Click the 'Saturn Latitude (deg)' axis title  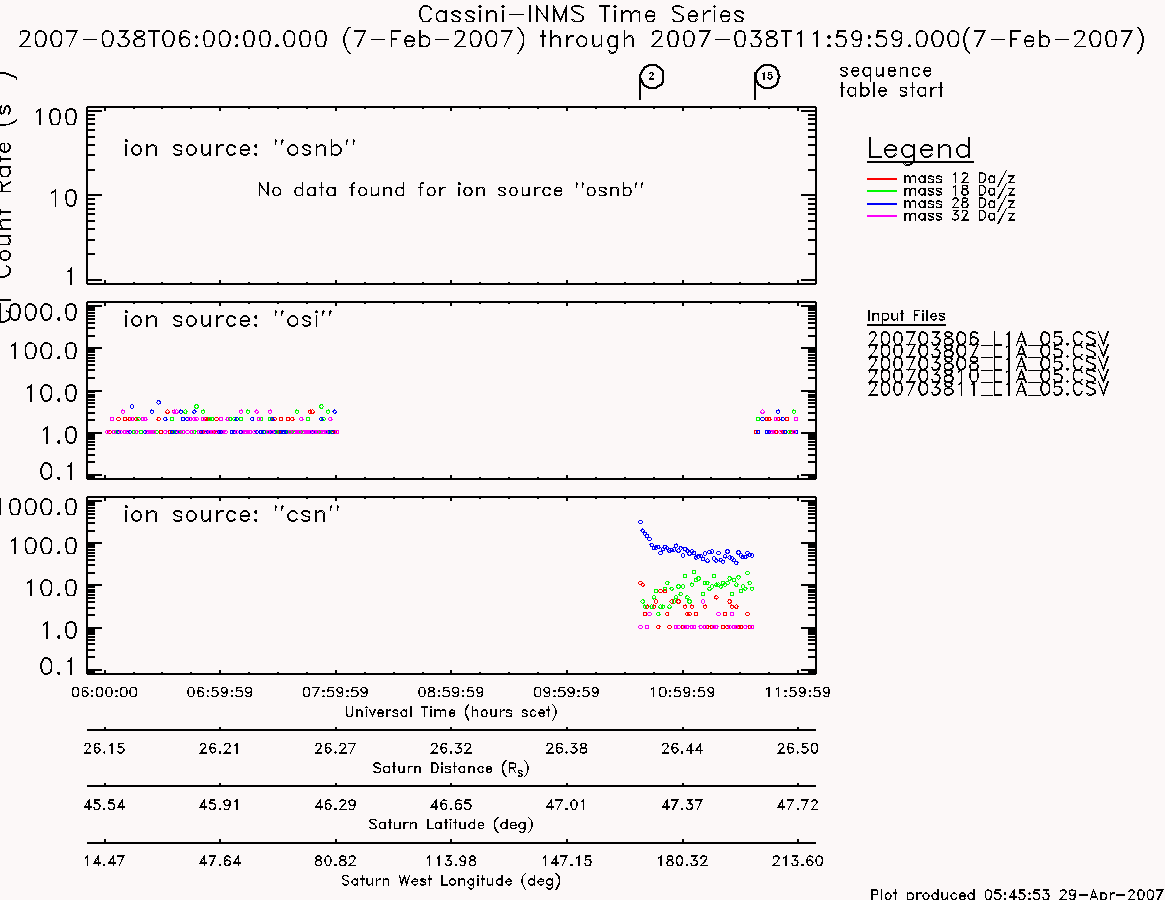point(451,824)
